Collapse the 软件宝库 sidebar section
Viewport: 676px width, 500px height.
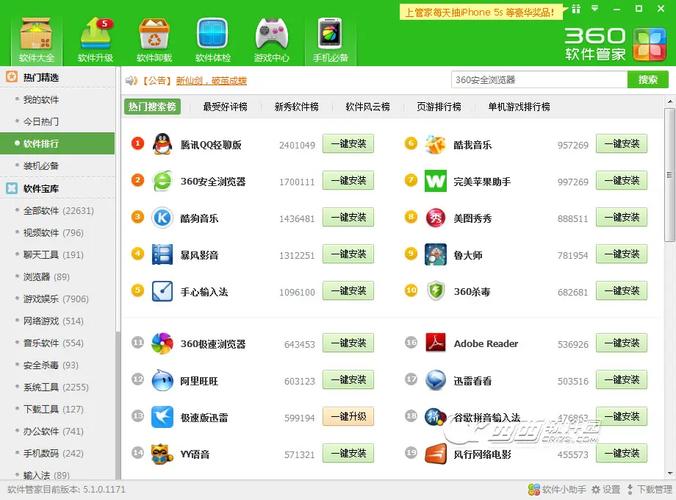point(10,188)
